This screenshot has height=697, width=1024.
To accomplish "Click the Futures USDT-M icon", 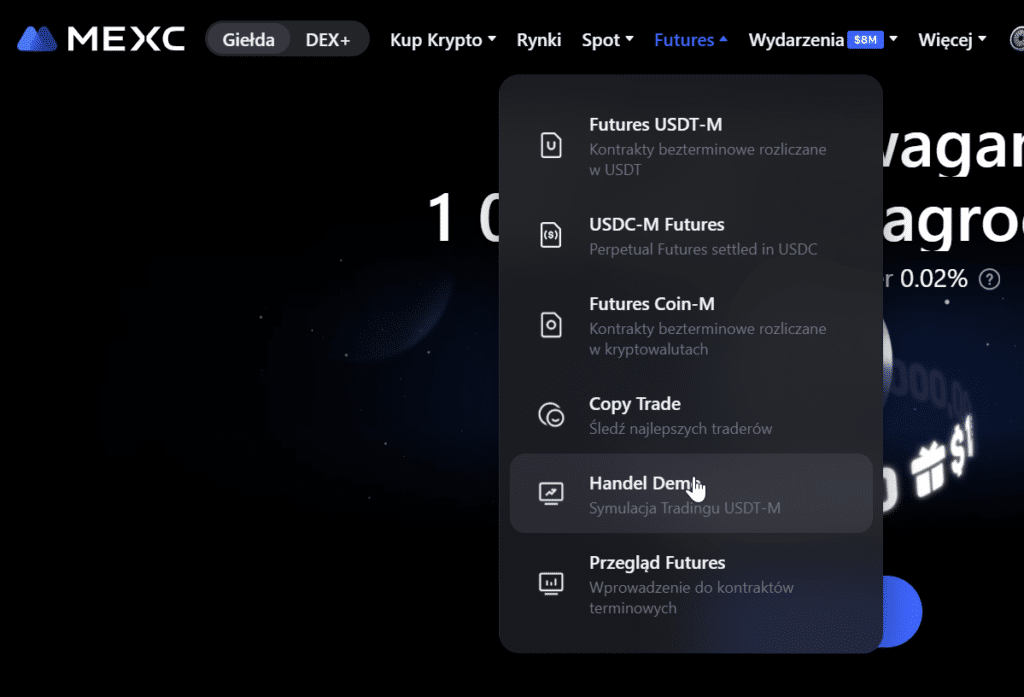I will pos(551,146).
